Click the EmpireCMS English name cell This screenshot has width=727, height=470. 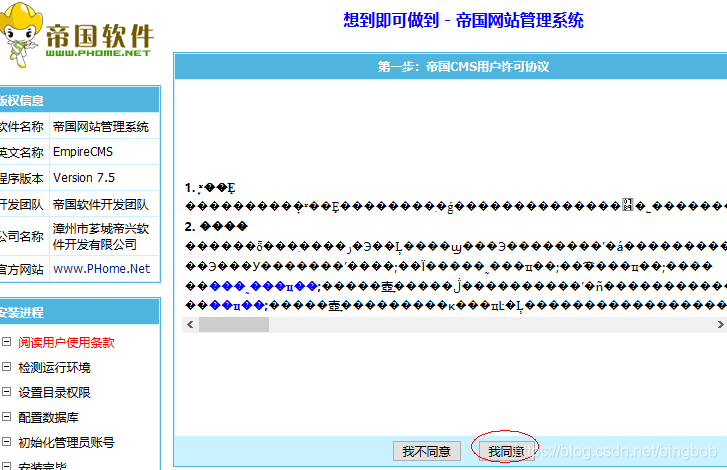click(x=104, y=152)
